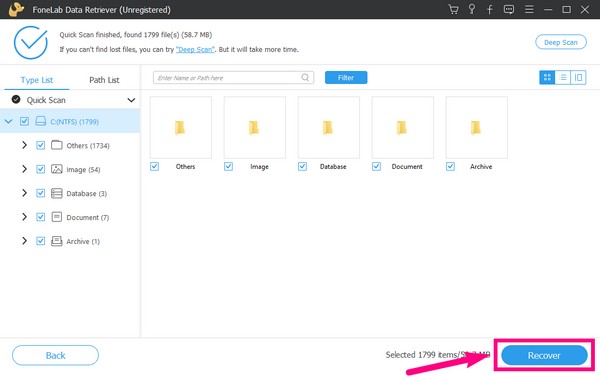
Task: Uncheck Image (54) checkbox in tree
Action: point(40,169)
